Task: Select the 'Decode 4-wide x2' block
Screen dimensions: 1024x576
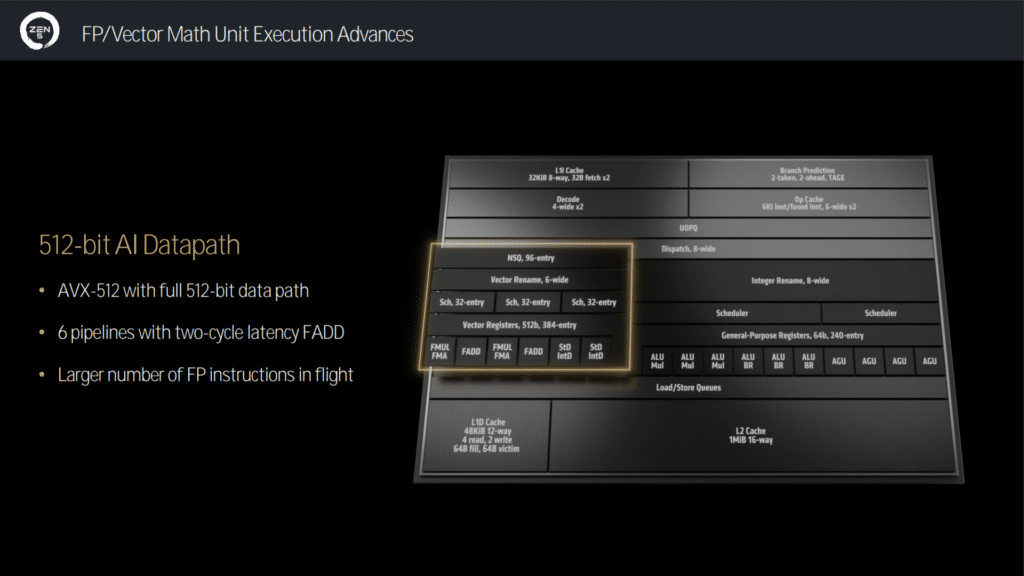Action: click(567, 203)
